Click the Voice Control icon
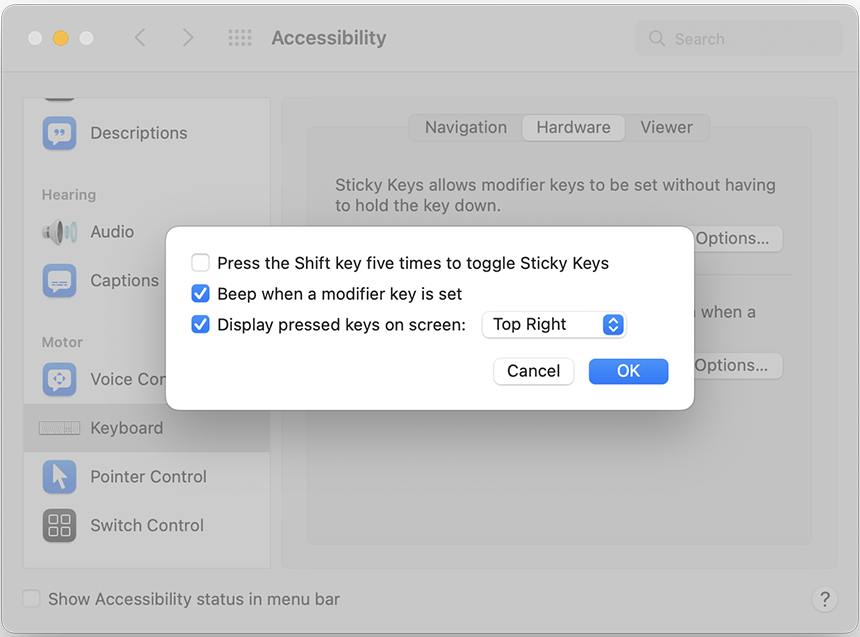 tap(59, 379)
